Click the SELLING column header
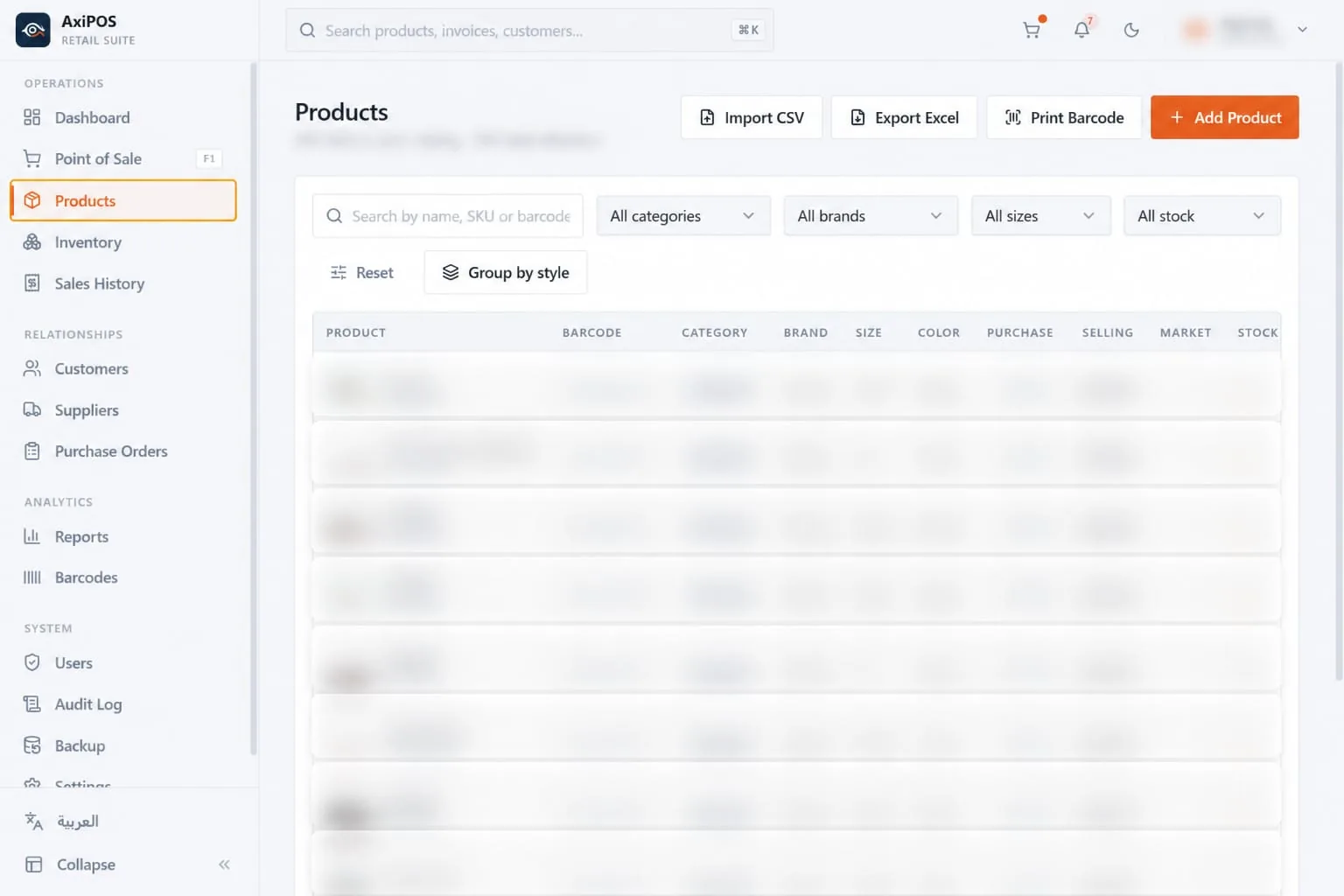 [x=1107, y=332]
